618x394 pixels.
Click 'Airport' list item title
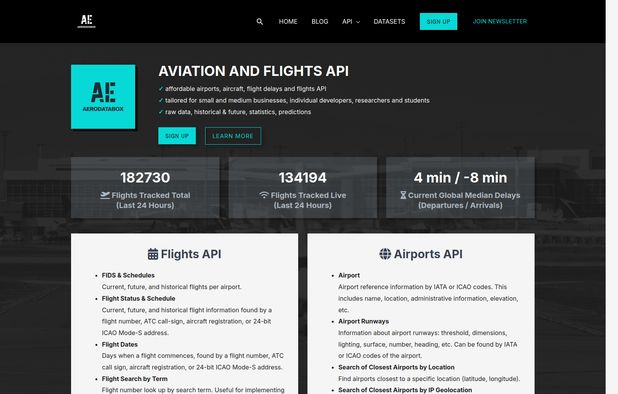(349, 275)
